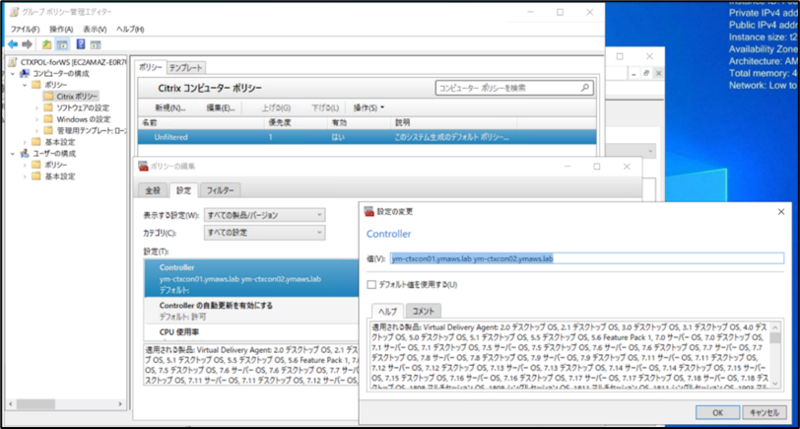The width and height of the screenshot is (800, 429).
Task: Click the Citrix ポリシー folder icon
Action: [x=48, y=96]
